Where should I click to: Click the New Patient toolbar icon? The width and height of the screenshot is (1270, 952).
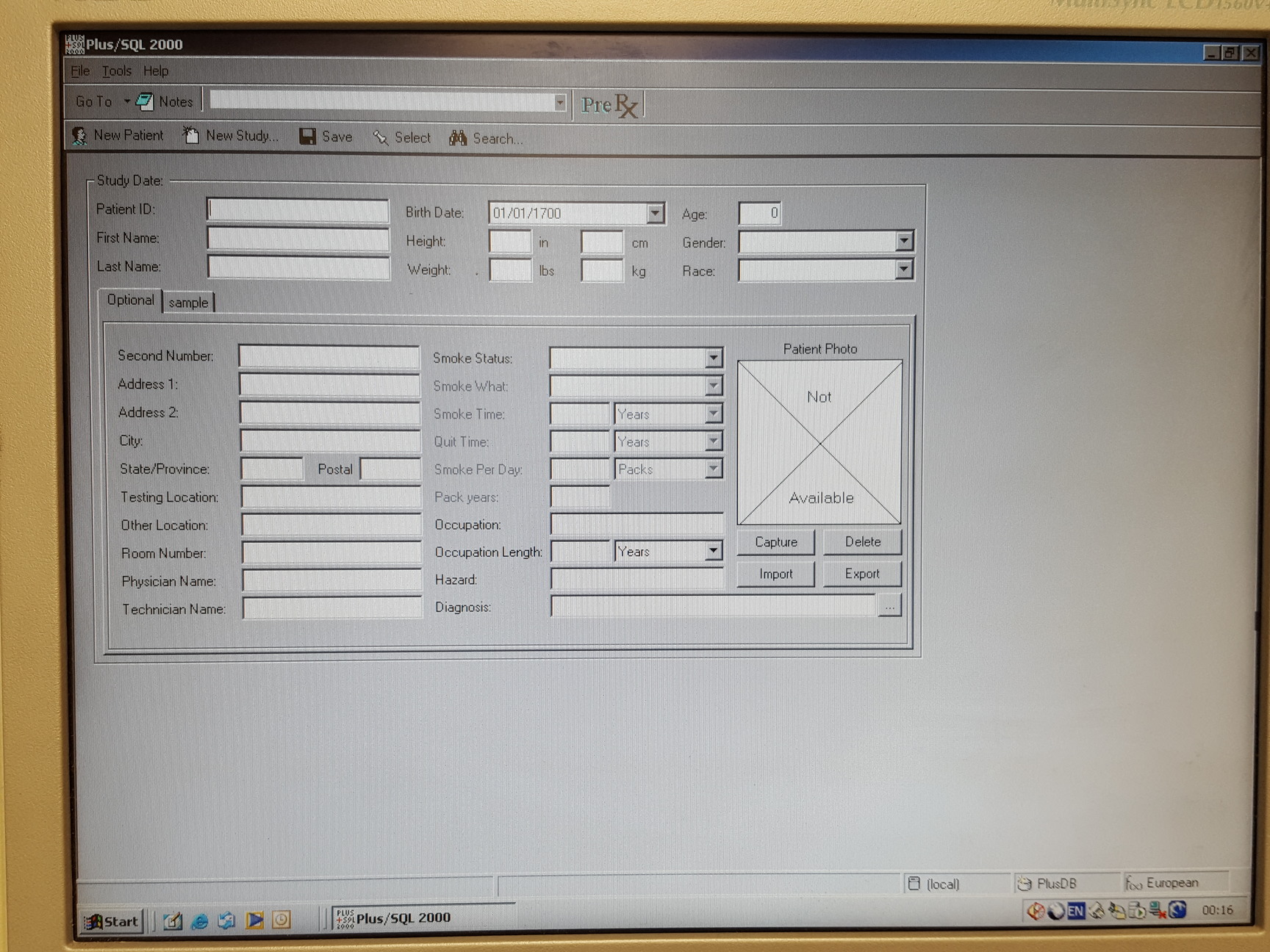79,136
